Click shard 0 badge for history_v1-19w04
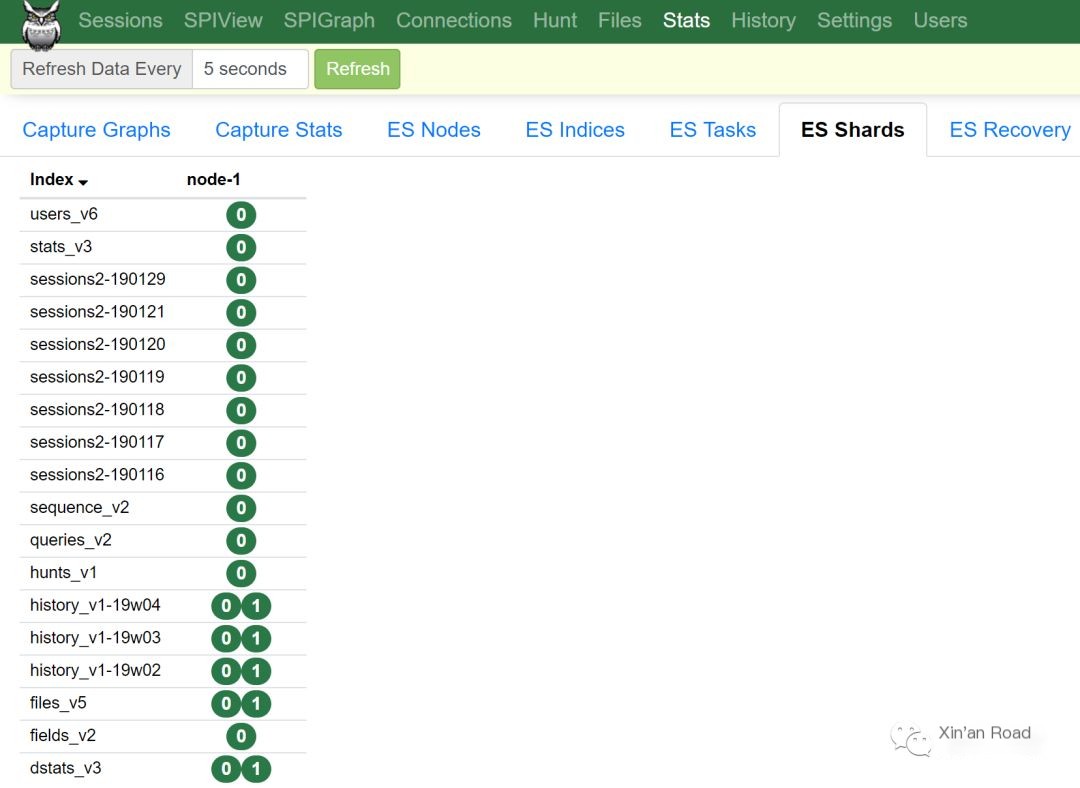 [226, 606]
